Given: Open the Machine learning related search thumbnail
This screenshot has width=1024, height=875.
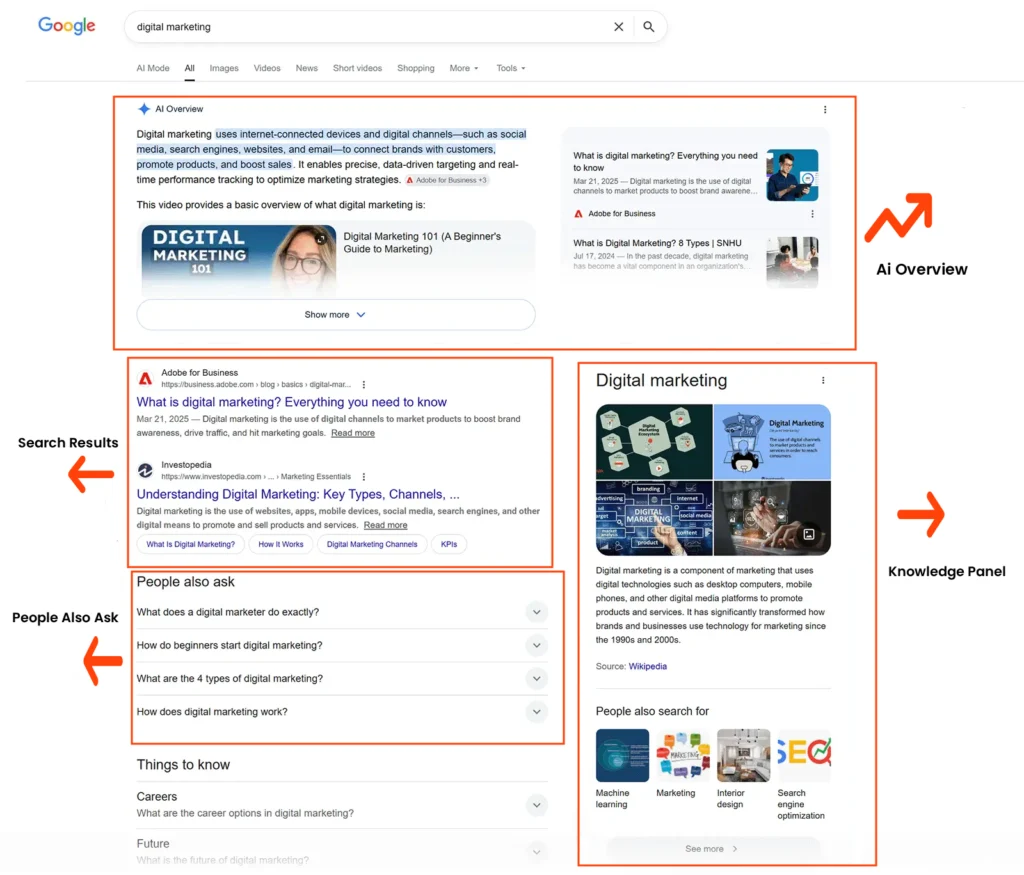Looking at the screenshot, I should (622, 756).
